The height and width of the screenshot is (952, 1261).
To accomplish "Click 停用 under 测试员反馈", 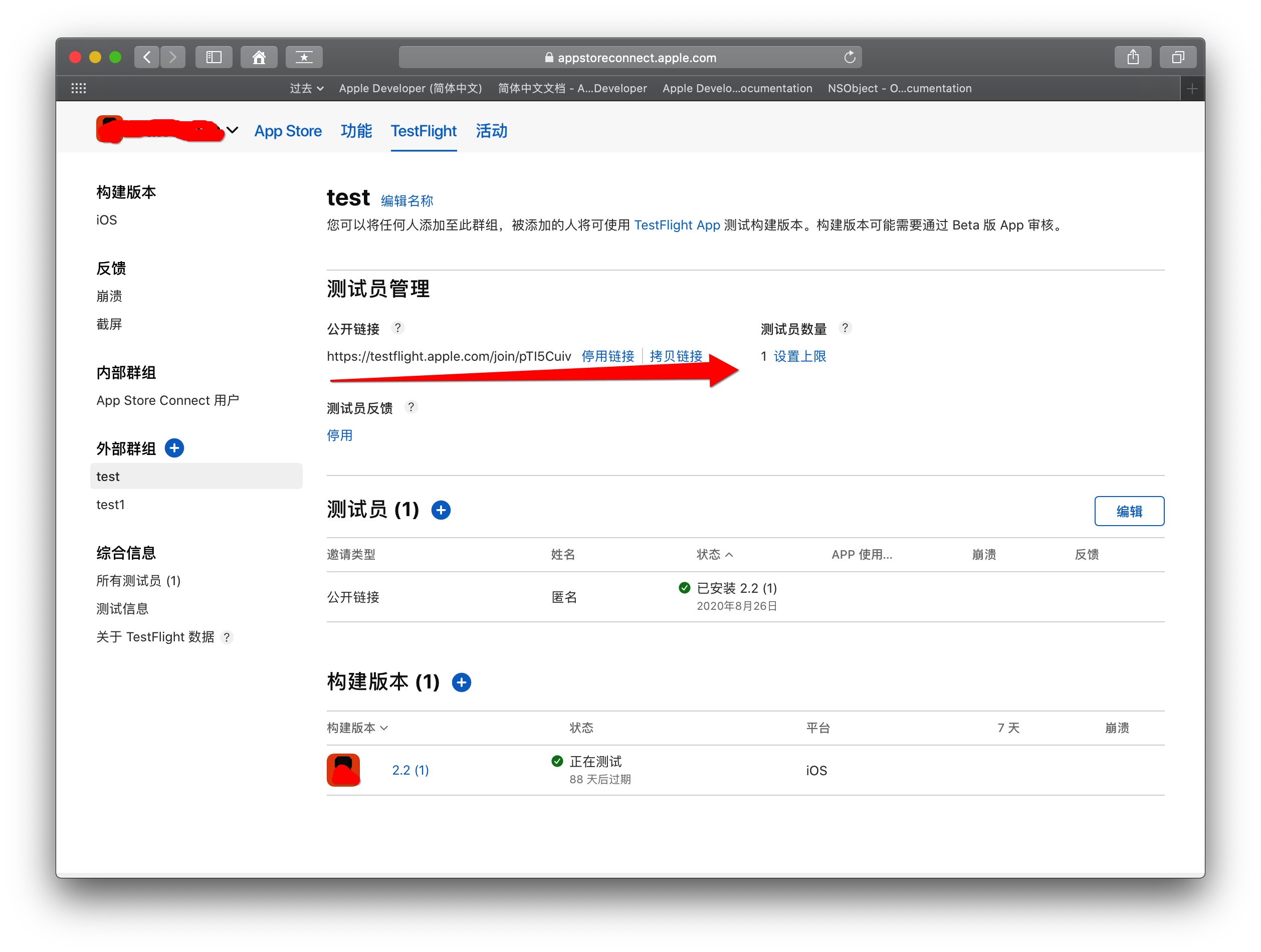I will coord(340,435).
